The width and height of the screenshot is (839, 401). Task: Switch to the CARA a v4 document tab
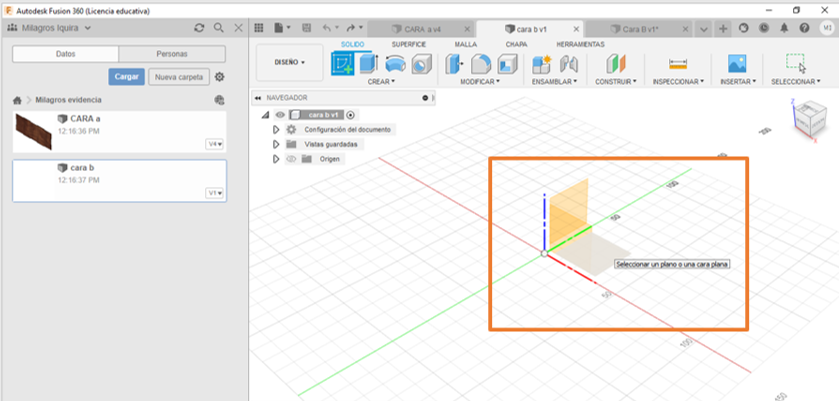click(x=423, y=29)
